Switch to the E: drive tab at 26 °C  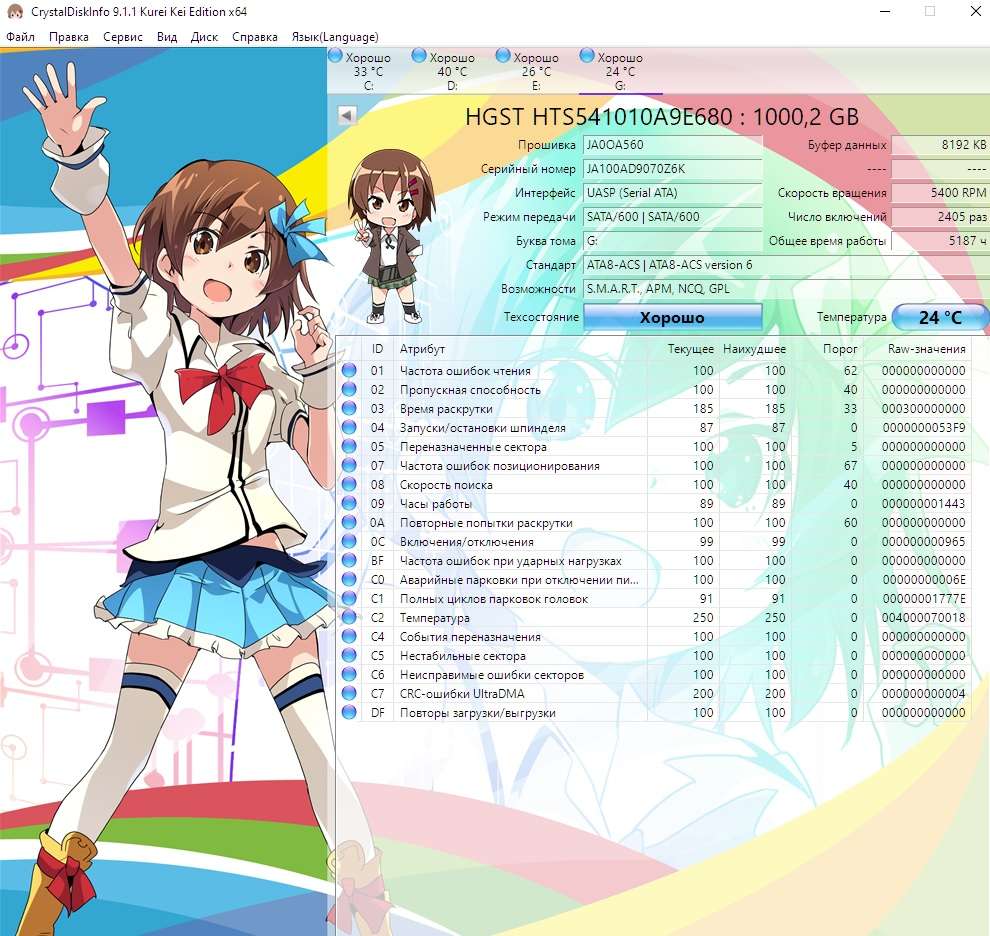click(x=537, y=71)
